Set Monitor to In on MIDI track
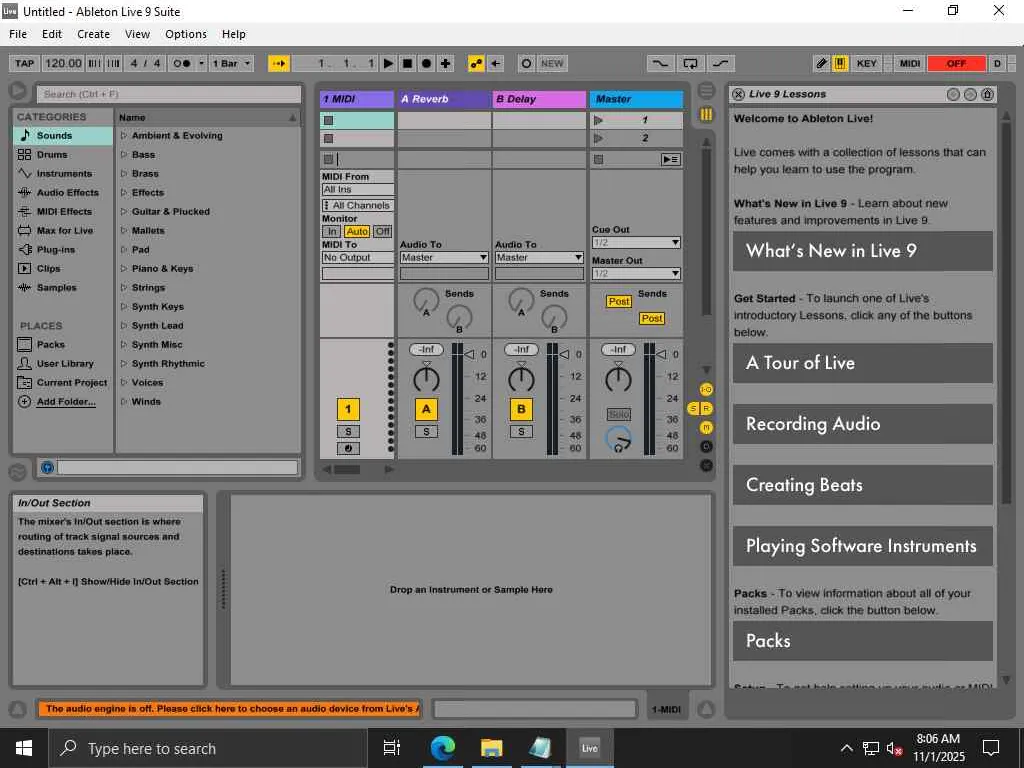This screenshot has width=1024, height=768. (332, 231)
